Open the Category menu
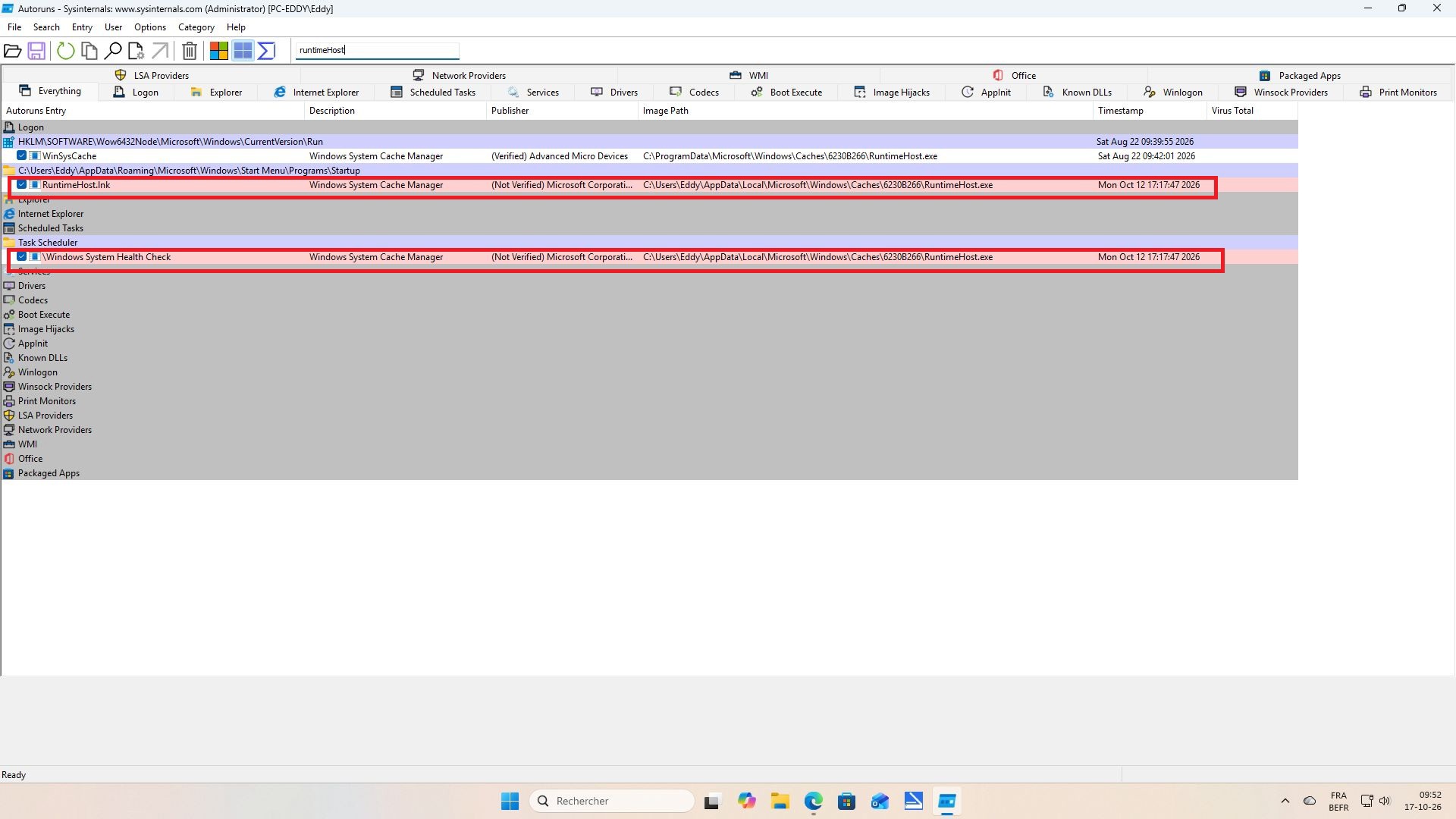 (196, 27)
